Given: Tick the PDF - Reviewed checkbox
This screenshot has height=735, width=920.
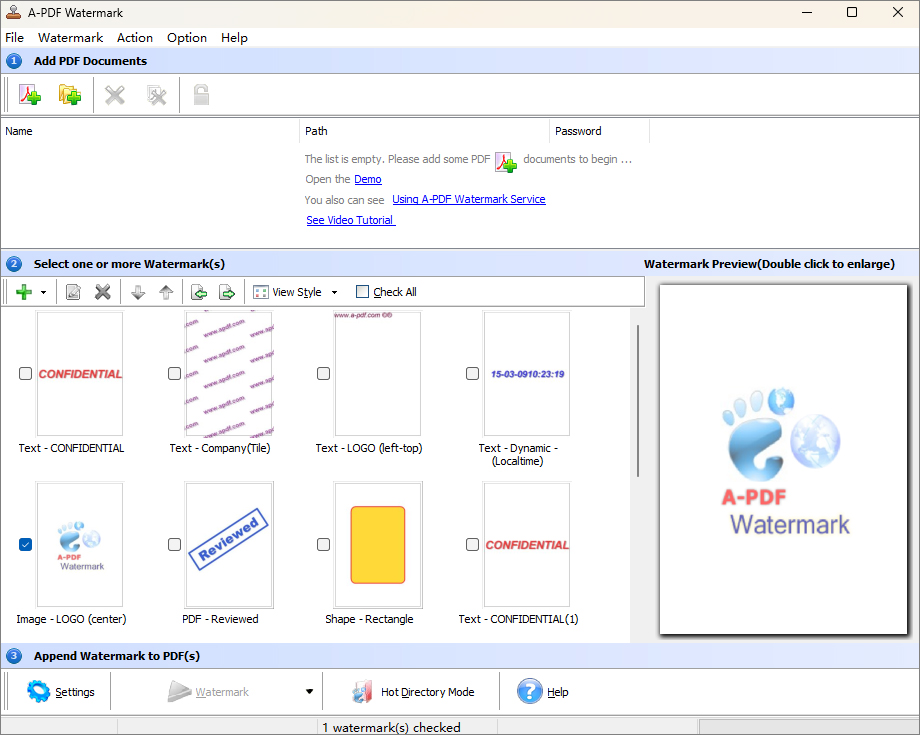Looking at the screenshot, I should (x=174, y=544).
